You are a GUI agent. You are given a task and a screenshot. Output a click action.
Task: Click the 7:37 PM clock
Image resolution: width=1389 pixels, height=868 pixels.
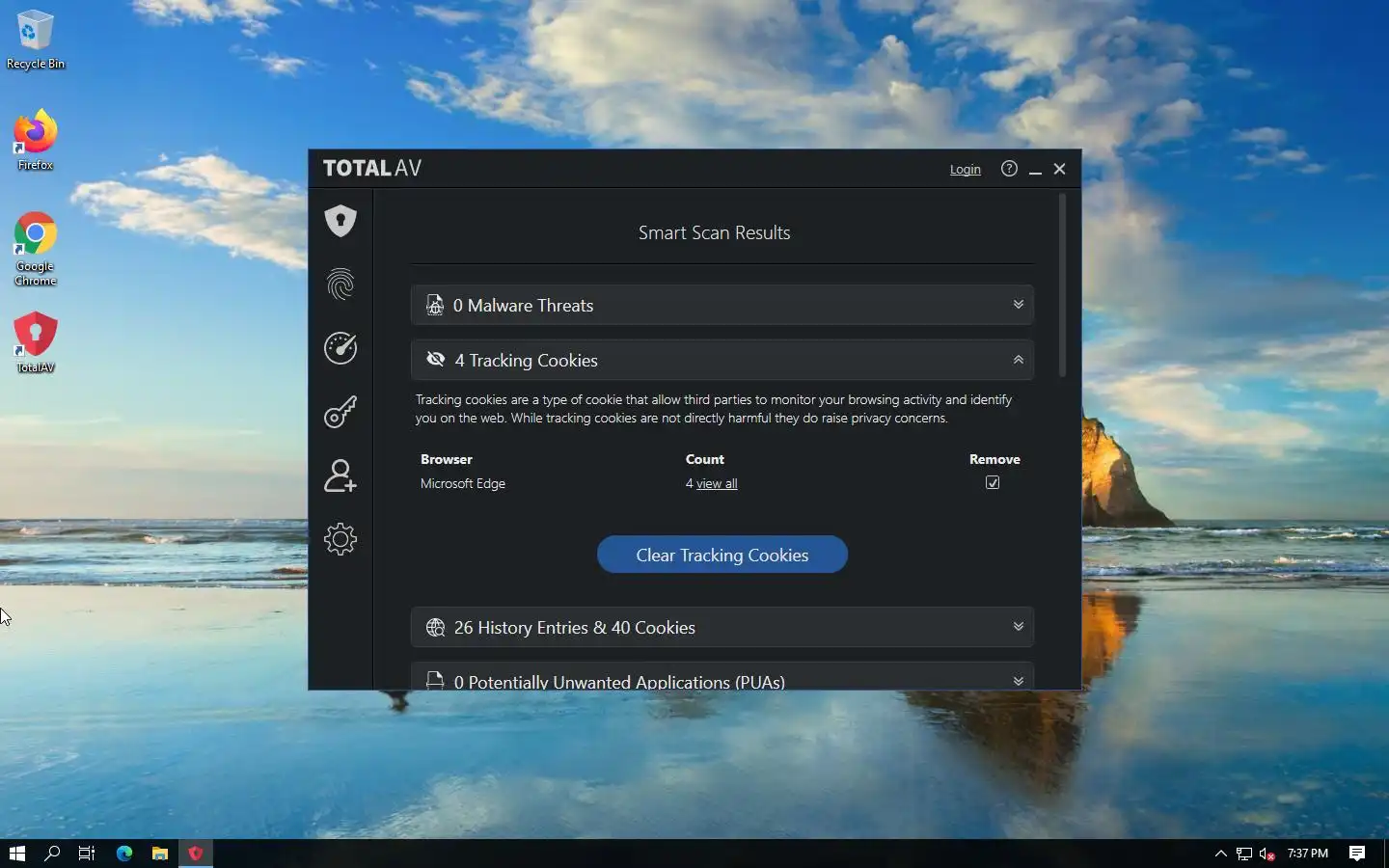click(1308, 854)
